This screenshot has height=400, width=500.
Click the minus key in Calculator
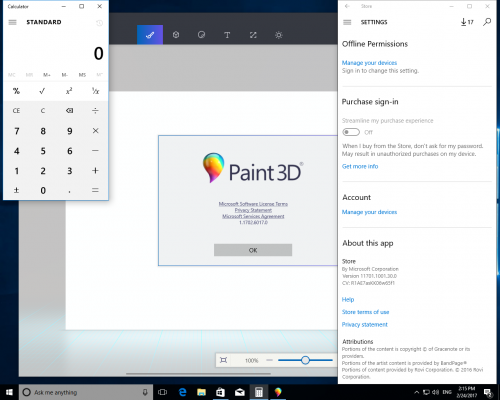point(95,151)
